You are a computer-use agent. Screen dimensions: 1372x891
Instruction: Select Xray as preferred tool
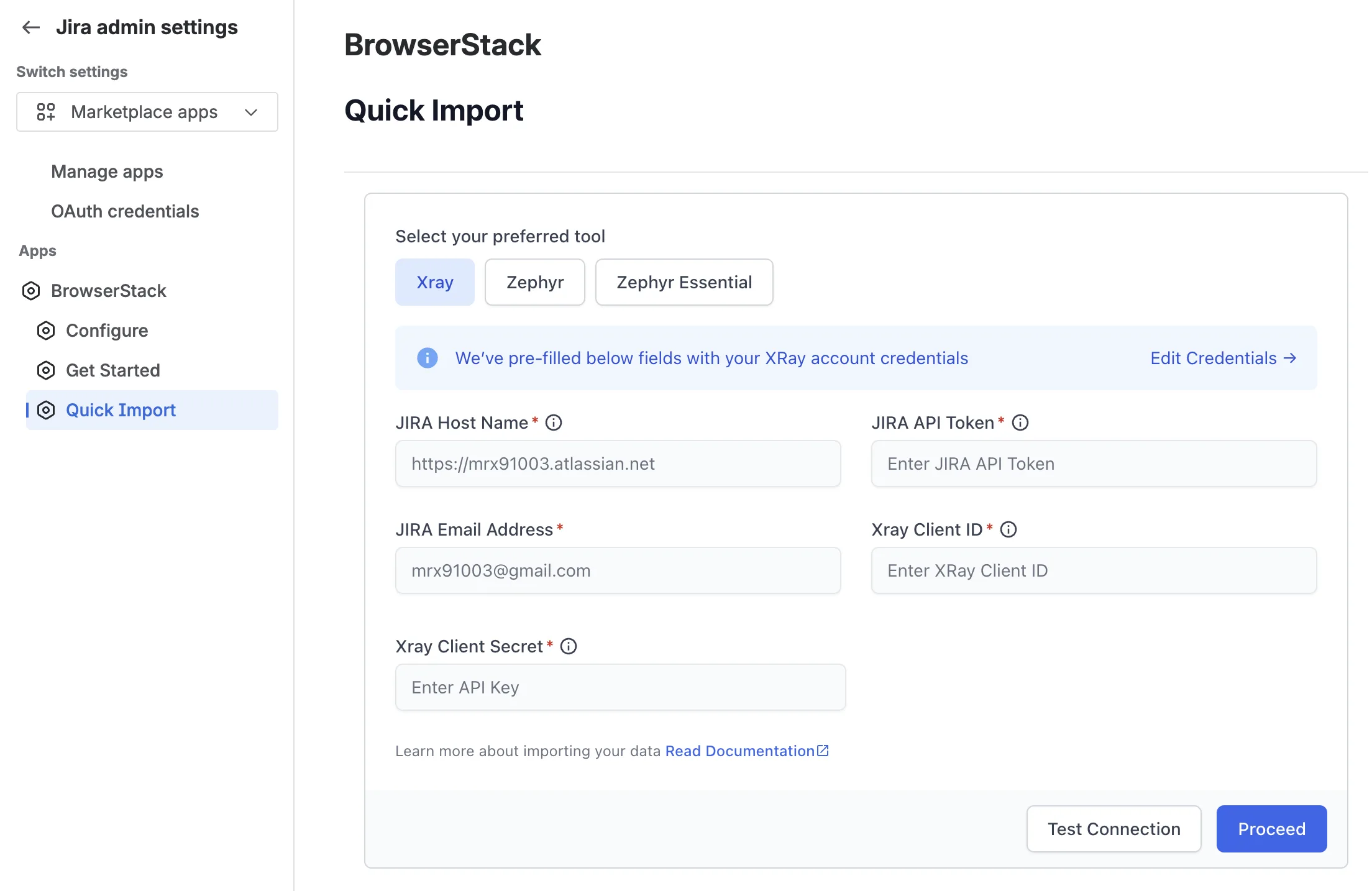click(x=435, y=282)
